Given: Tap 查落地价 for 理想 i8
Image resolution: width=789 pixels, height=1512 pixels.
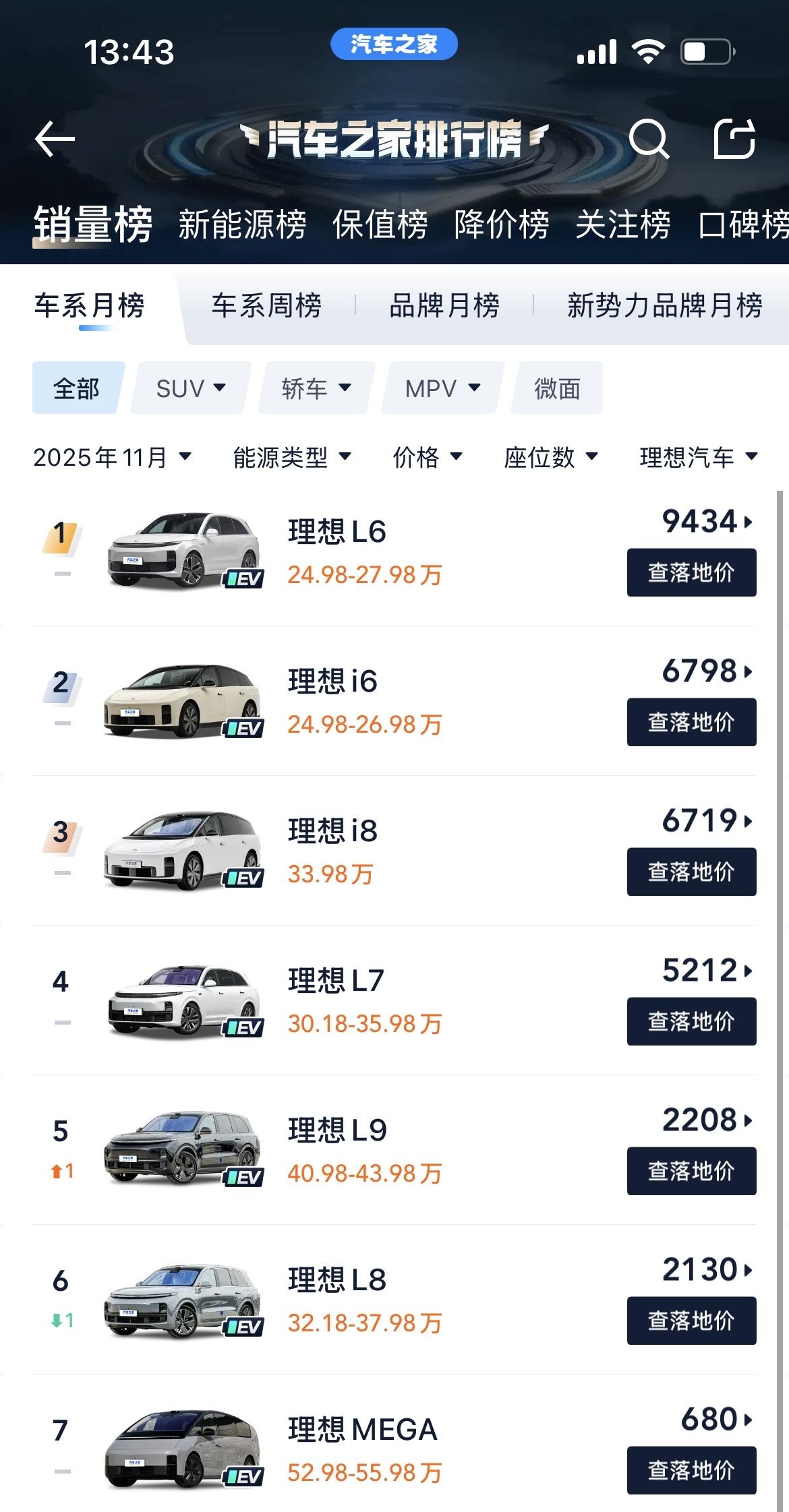Looking at the screenshot, I should click(692, 872).
